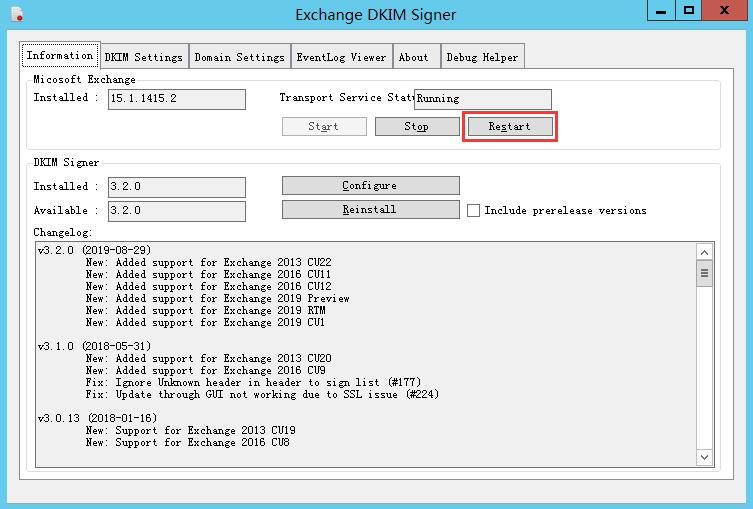Image resolution: width=753 pixels, height=509 pixels.
Task: Click the Reinstall button
Action: (370, 210)
